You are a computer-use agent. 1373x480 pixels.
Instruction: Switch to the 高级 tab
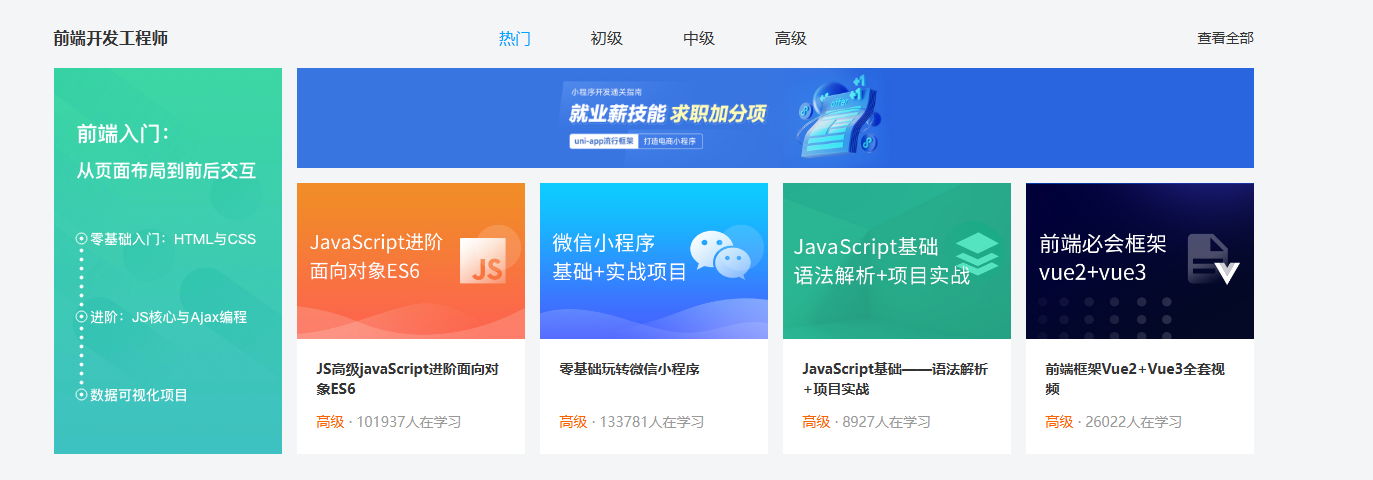tap(790, 39)
